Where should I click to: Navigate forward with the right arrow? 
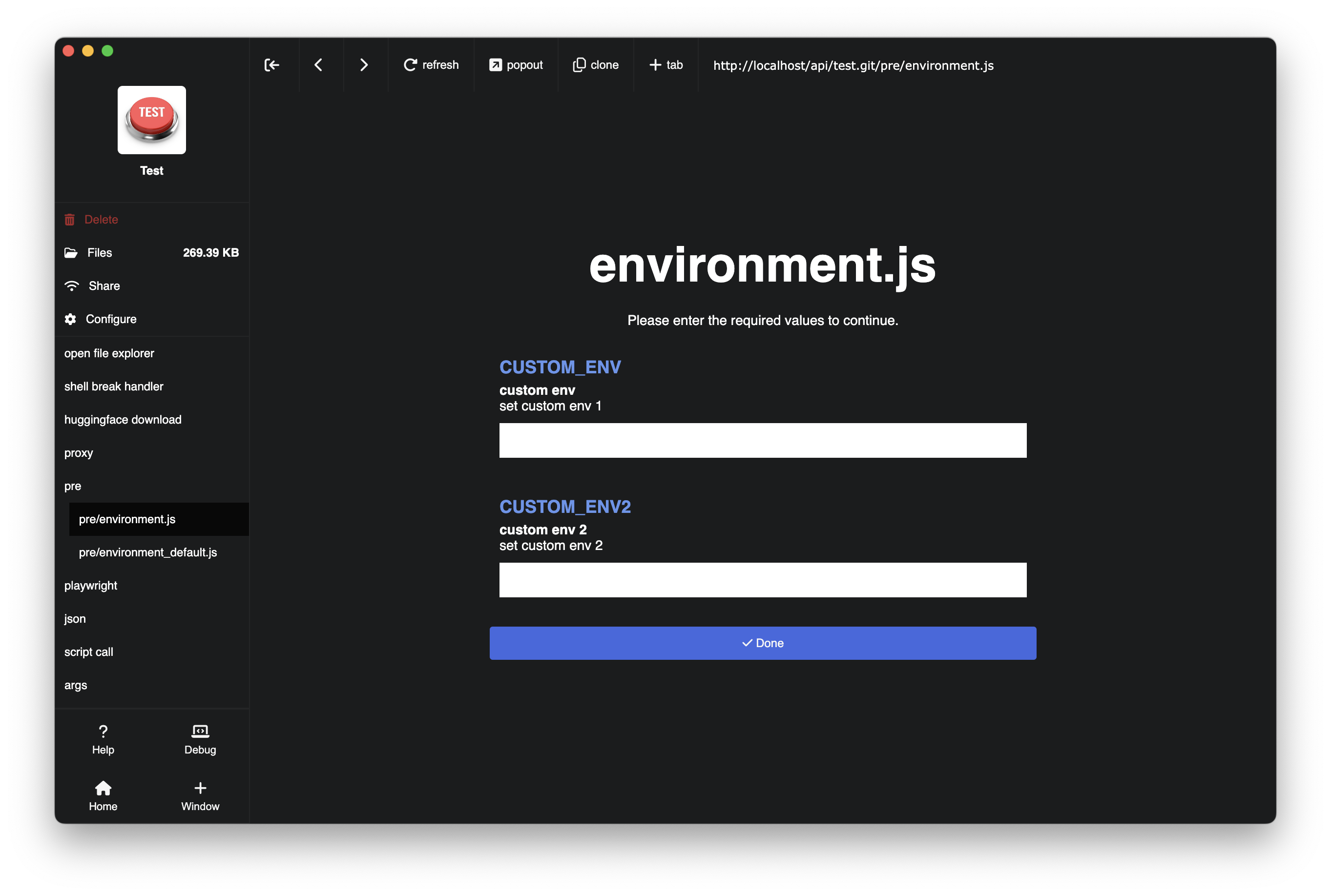point(364,64)
